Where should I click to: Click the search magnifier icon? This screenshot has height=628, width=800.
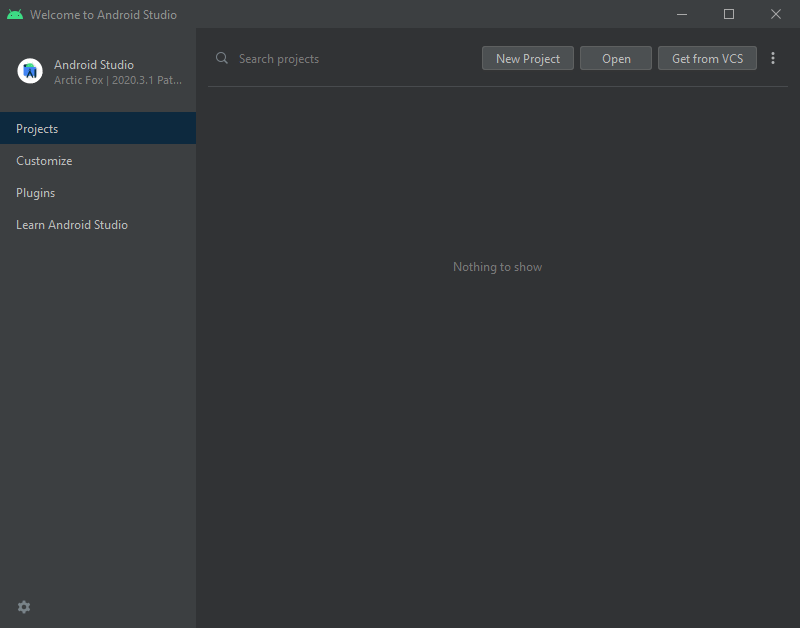[x=221, y=58]
